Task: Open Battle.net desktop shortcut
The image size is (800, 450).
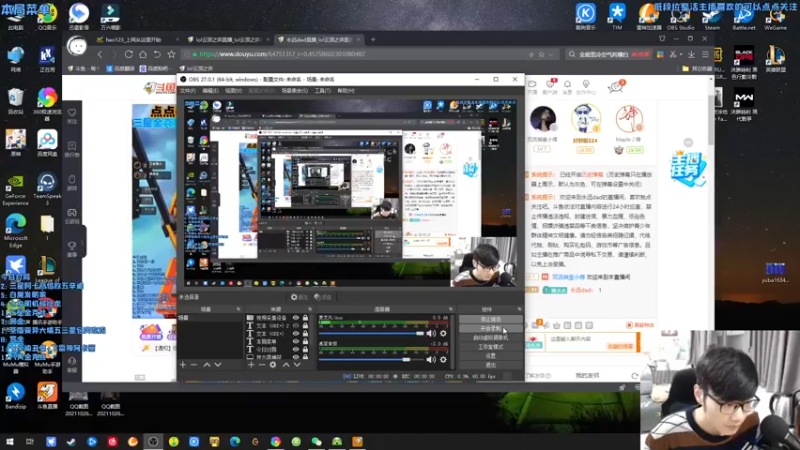Action: pos(743,16)
